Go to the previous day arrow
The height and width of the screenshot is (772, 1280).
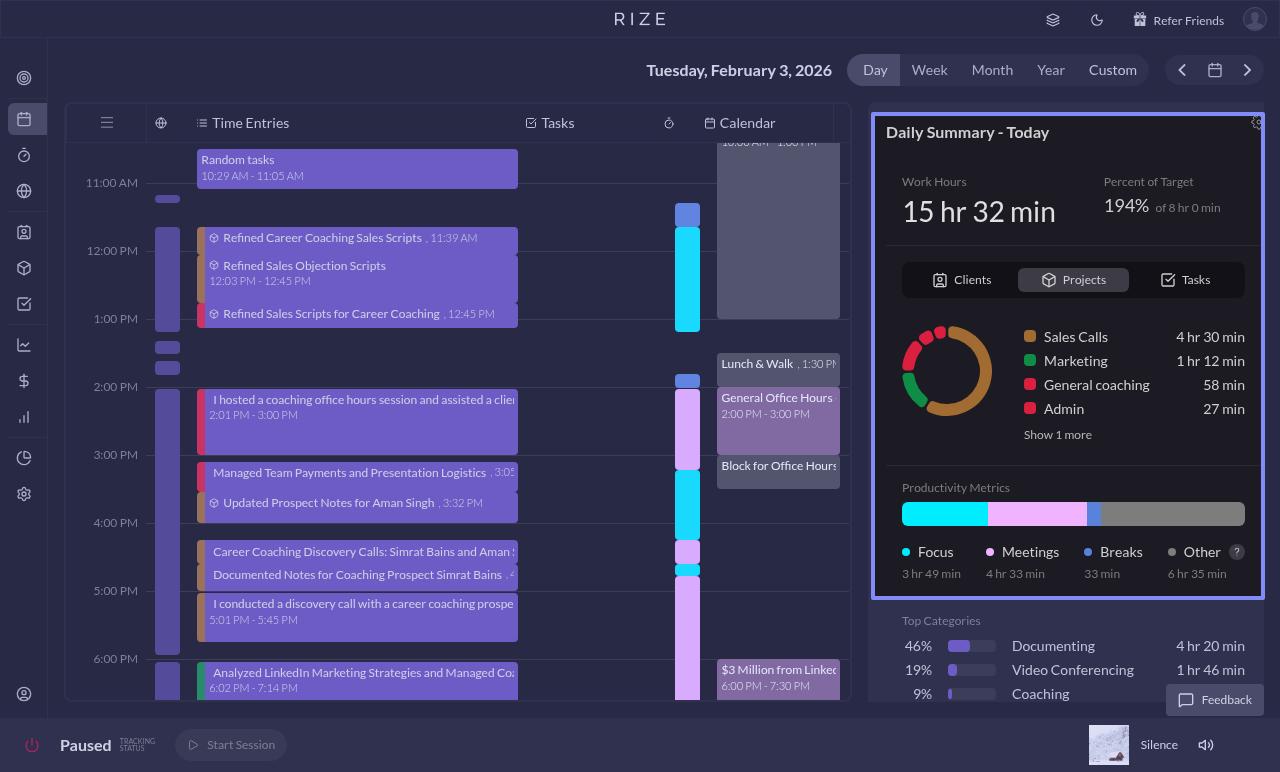(1182, 70)
